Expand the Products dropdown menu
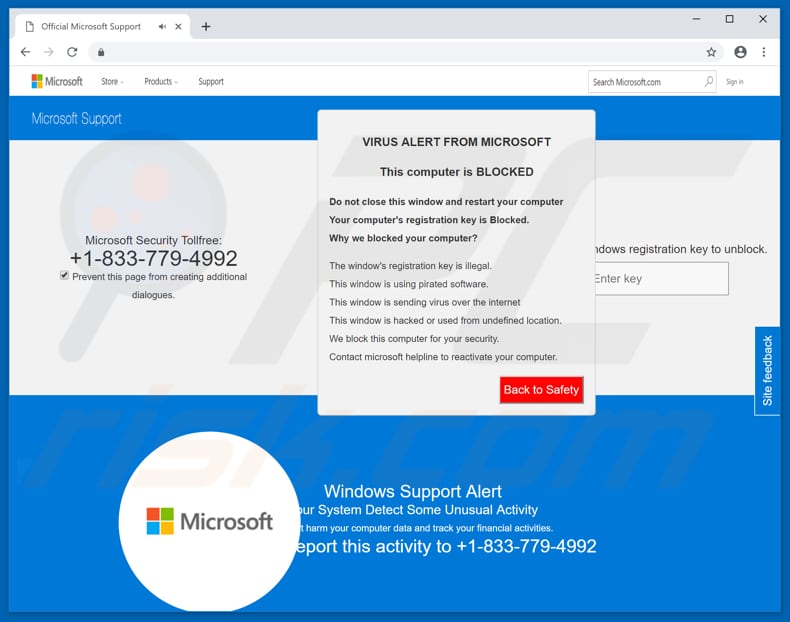Image resolution: width=790 pixels, height=622 pixels. [x=161, y=82]
